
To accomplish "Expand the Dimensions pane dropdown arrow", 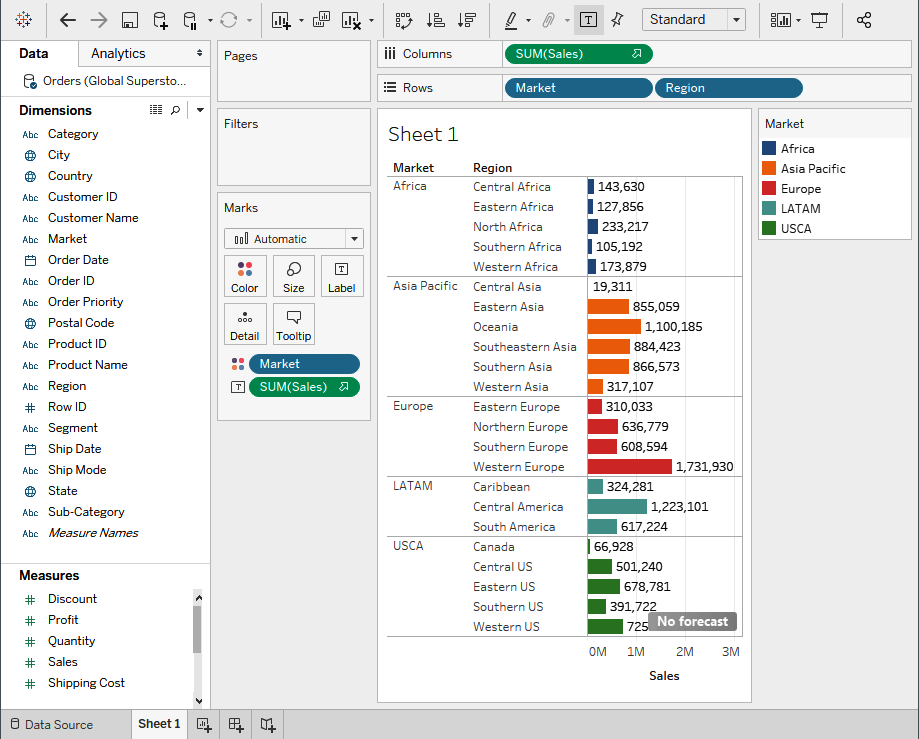I will point(200,110).
